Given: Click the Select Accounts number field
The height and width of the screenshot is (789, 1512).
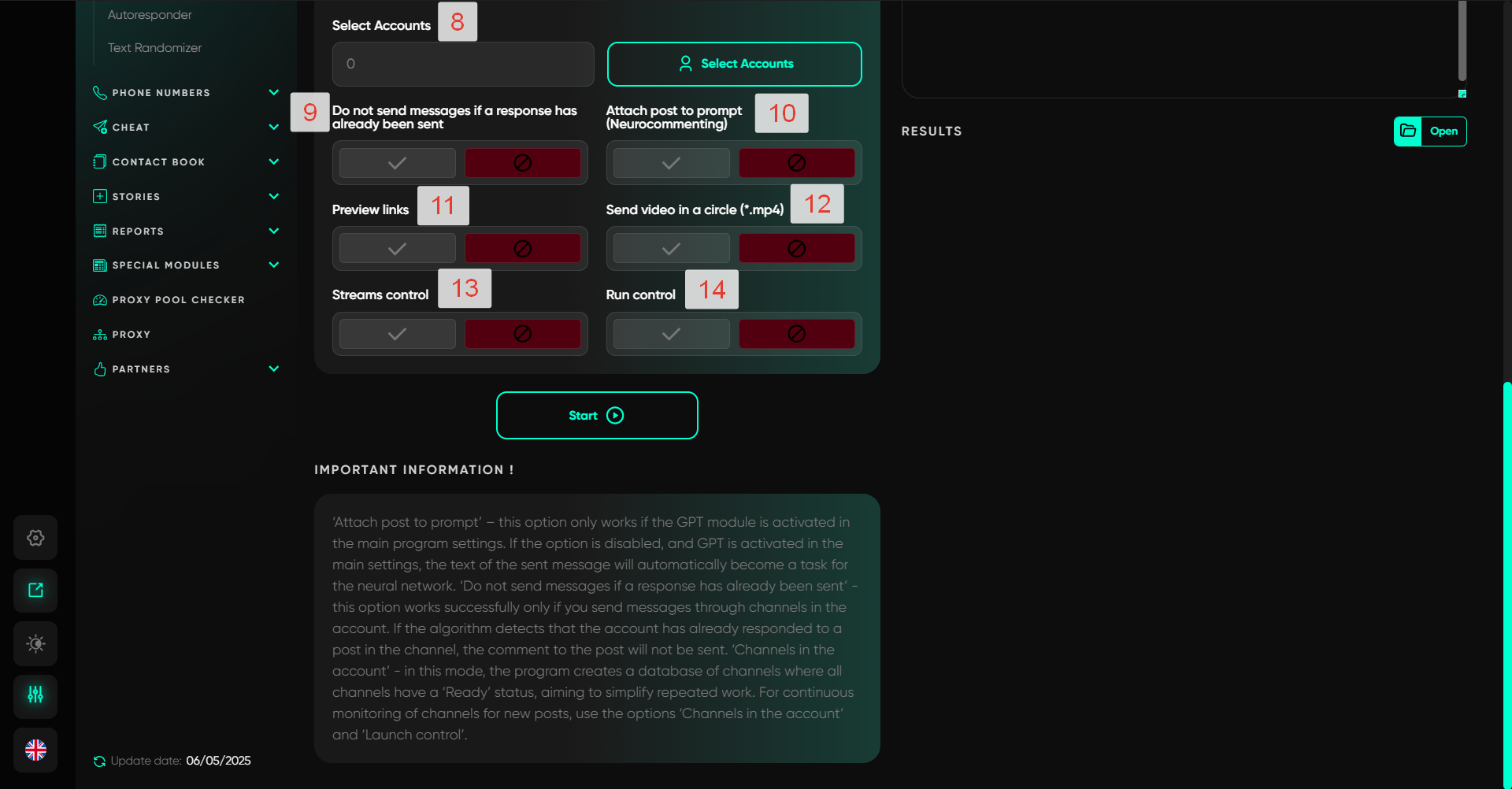Looking at the screenshot, I should [462, 64].
